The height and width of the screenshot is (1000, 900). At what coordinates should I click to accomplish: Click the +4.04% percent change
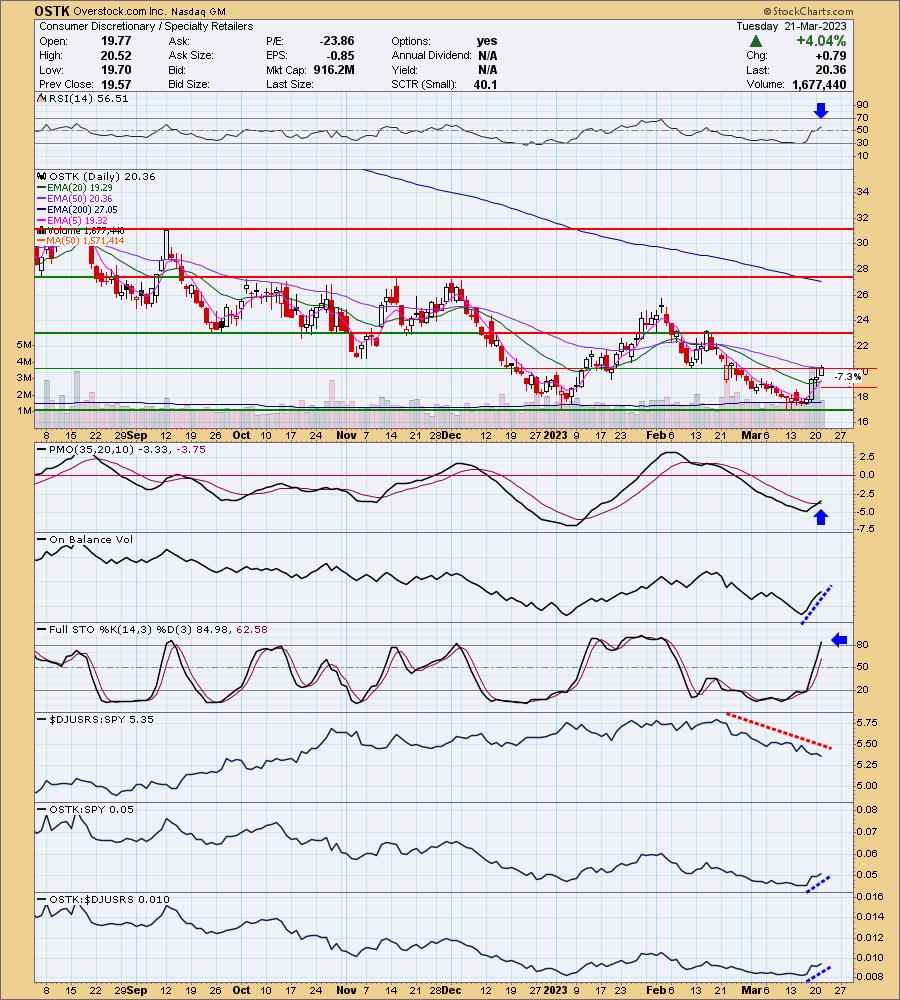821,41
